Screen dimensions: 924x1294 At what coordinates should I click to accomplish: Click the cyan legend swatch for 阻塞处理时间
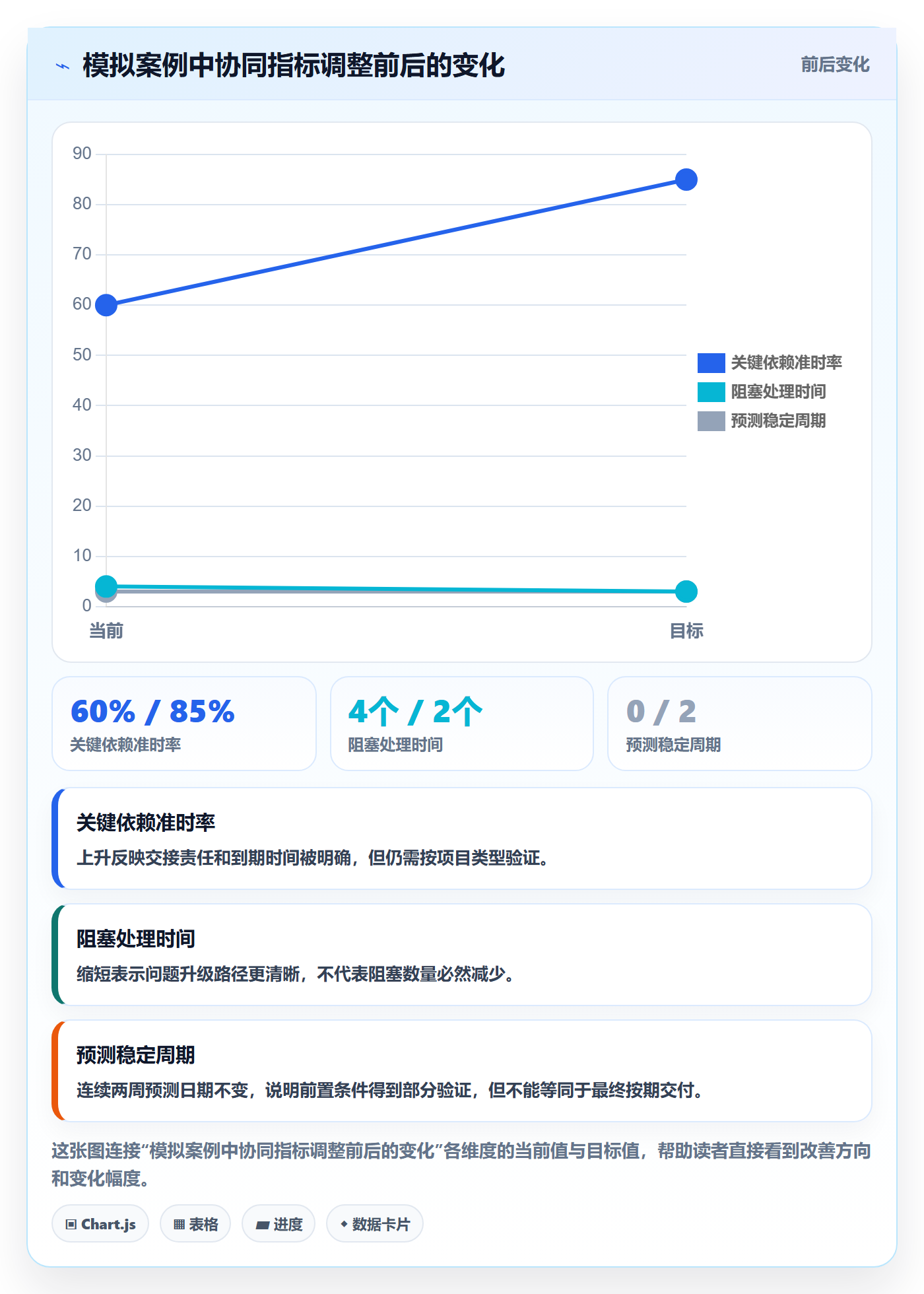click(x=711, y=392)
